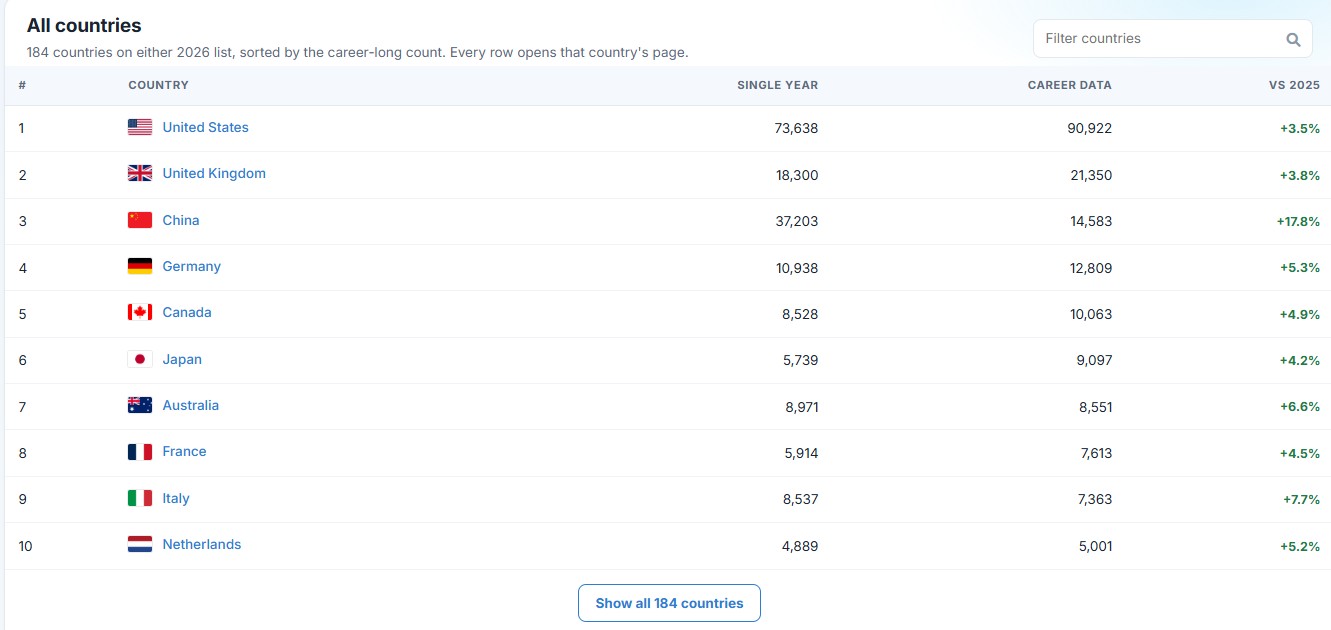This screenshot has width=1331, height=630.
Task: Click the United Kingdom flag icon
Action: 140,173
